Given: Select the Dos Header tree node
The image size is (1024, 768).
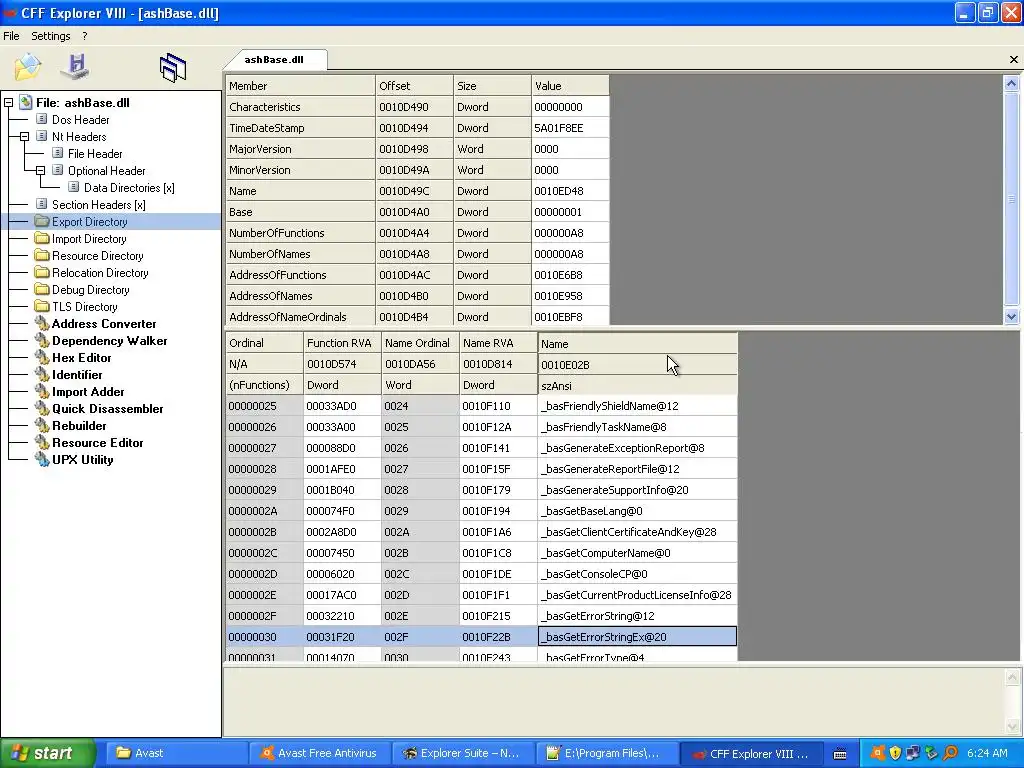Looking at the screenshot, I should click(x=80, y=120).
